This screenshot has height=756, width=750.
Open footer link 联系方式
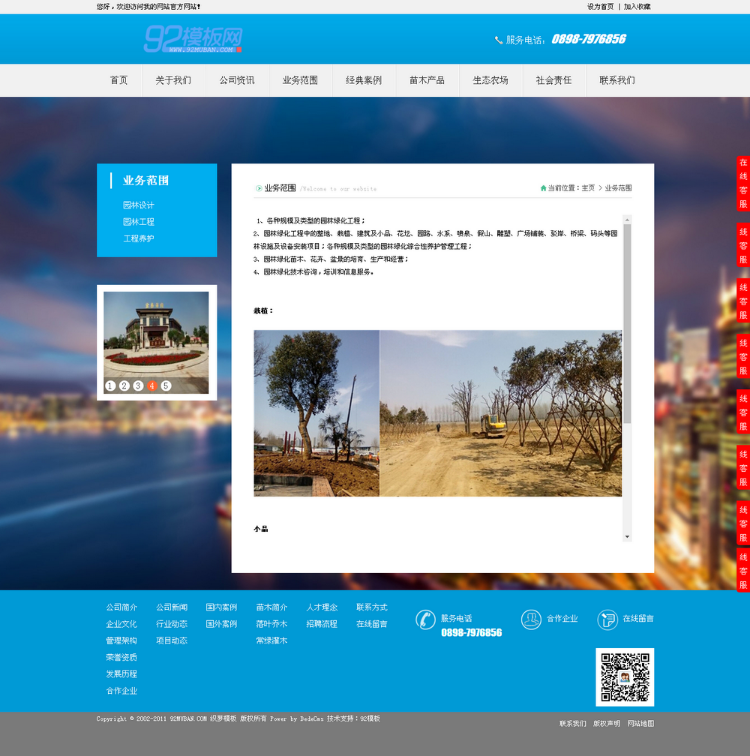click(372, 608)
